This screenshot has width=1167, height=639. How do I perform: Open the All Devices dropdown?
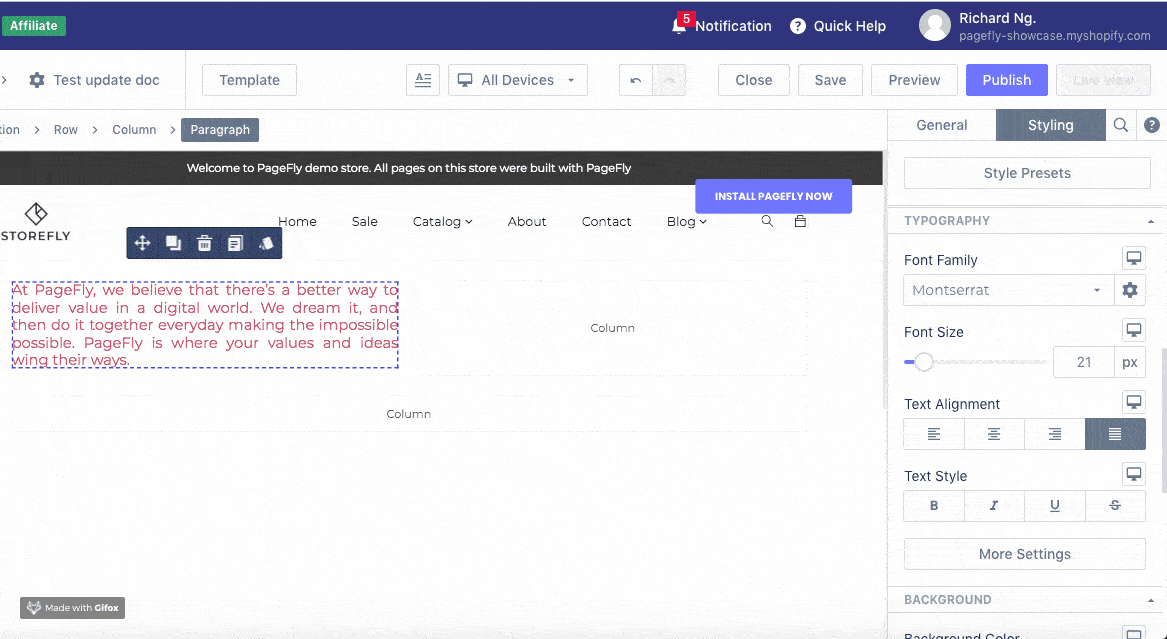(x=518, y=80)
